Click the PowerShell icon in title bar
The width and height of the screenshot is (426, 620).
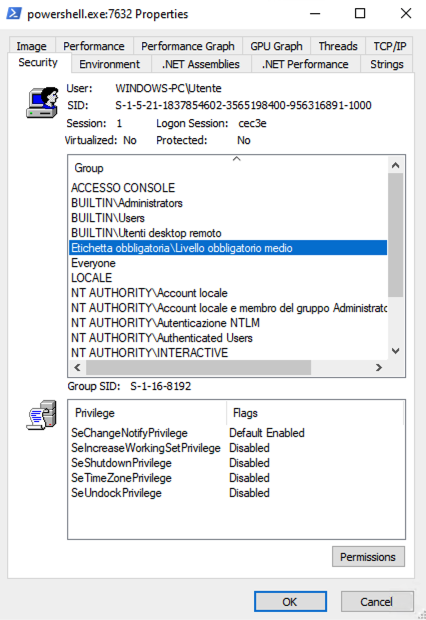pos(14,13)
